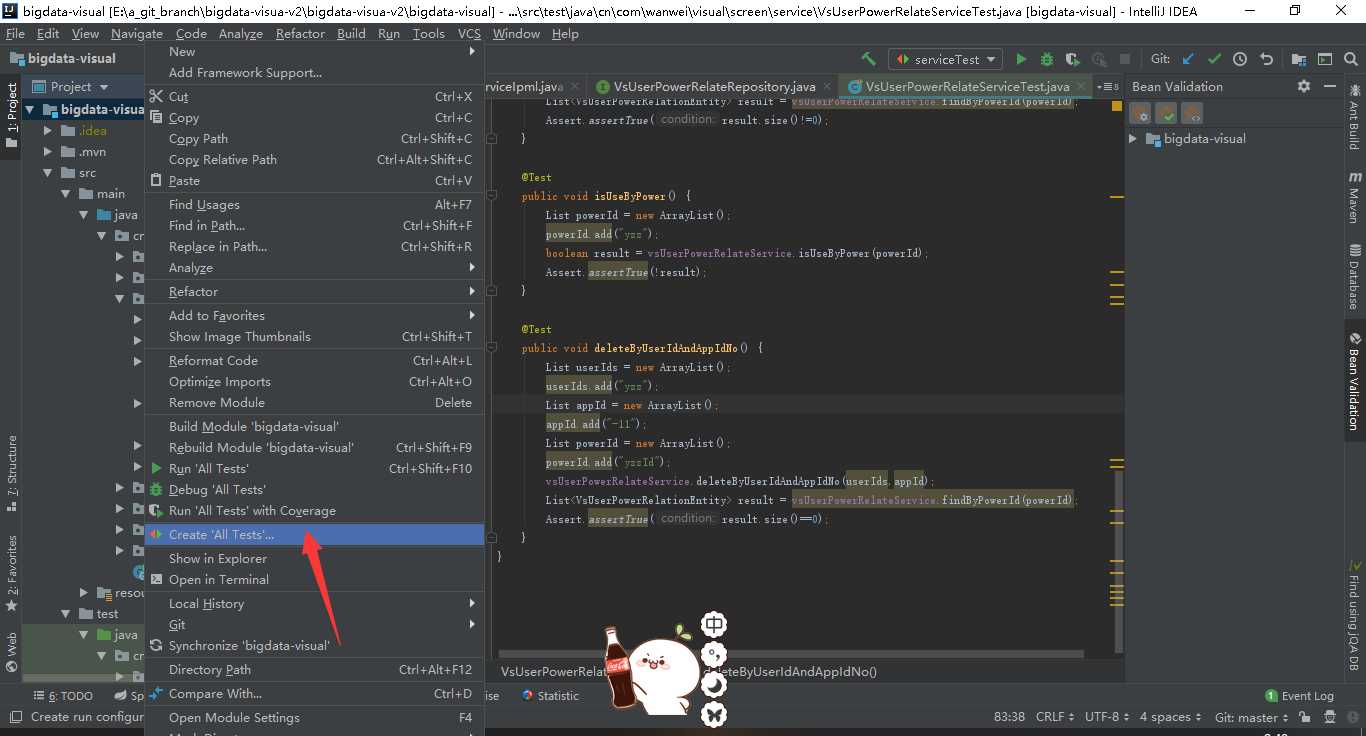Click the Git revert arrow icon
Viewport: 1366px width, 736px height.
coord(1266,59)
